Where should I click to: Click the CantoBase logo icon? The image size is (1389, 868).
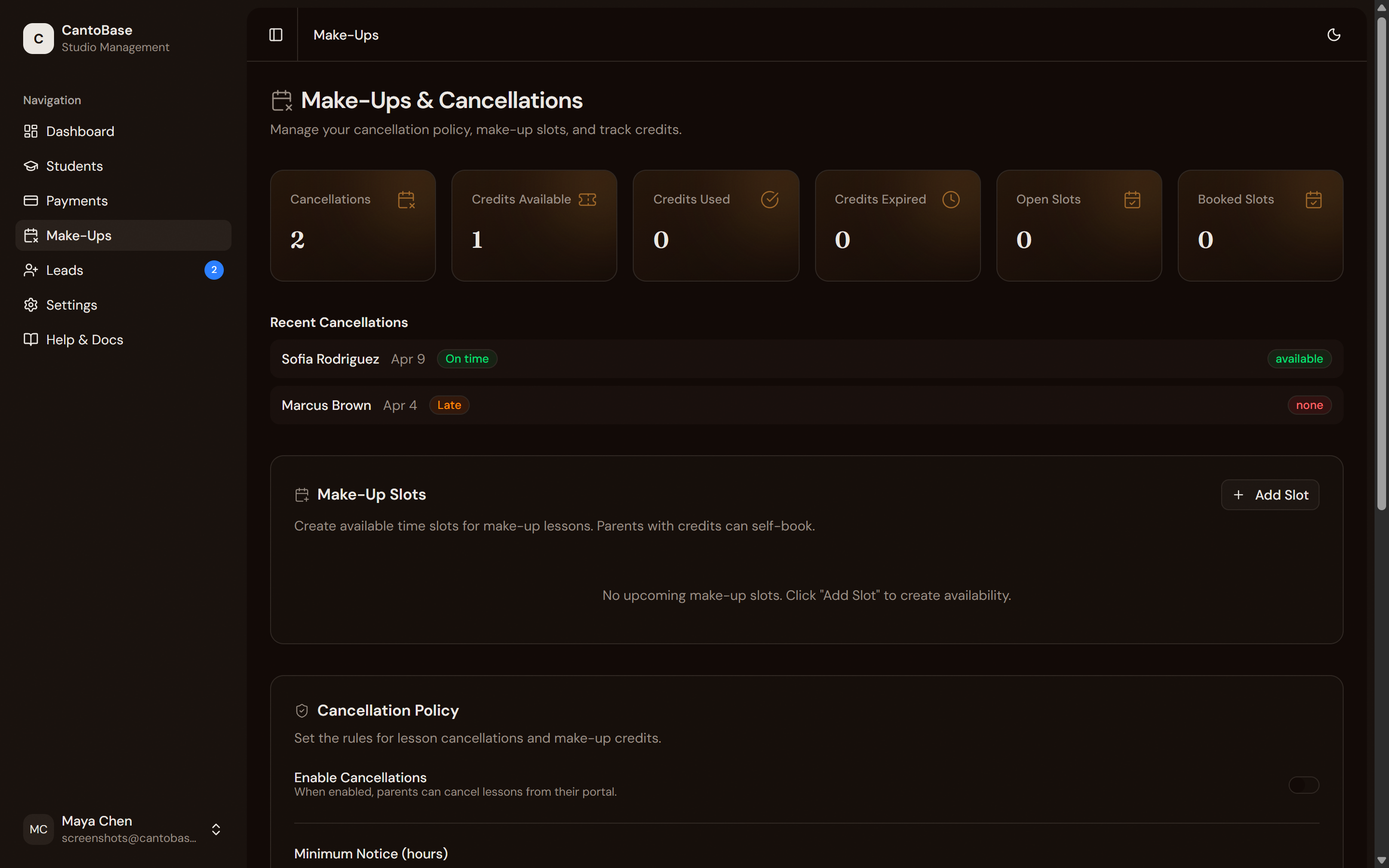click(x=39, y=39)
